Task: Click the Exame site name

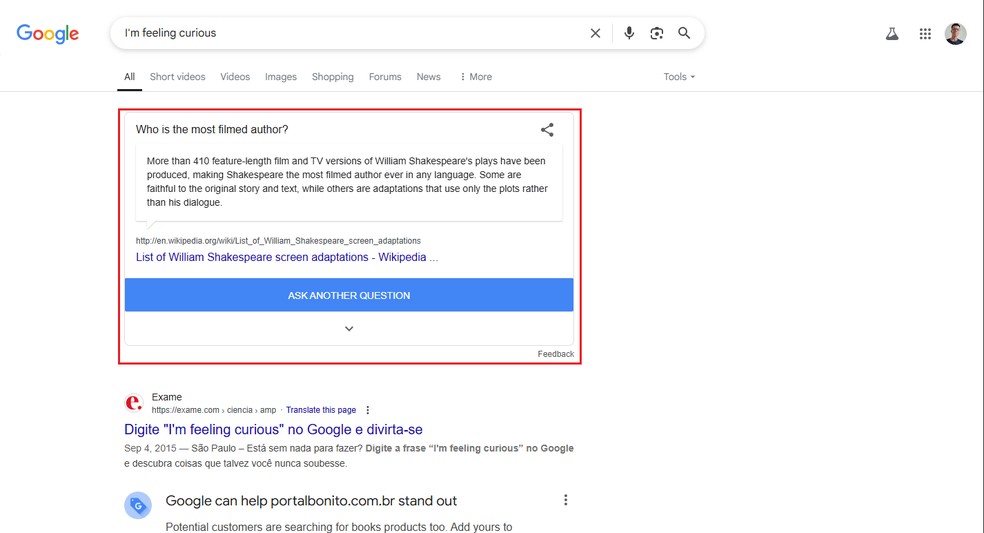Action: (x=167, y=397)
